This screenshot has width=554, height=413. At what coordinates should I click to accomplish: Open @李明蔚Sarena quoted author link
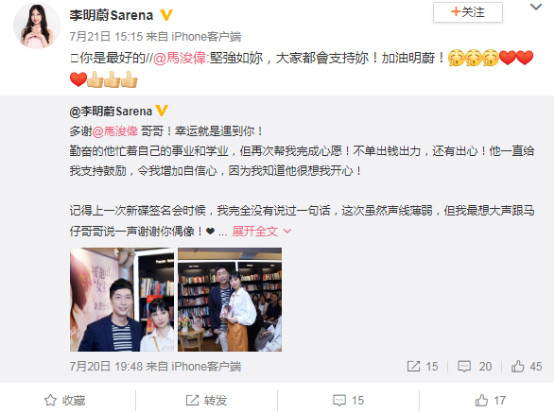pyautogui.click(x=111, y=111)
